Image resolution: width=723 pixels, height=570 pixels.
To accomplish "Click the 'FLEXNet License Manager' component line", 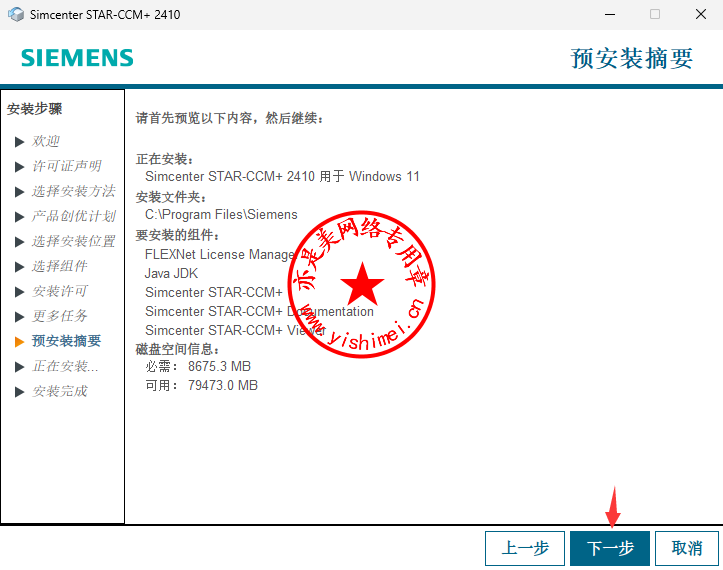I will [x=219, y=255].
